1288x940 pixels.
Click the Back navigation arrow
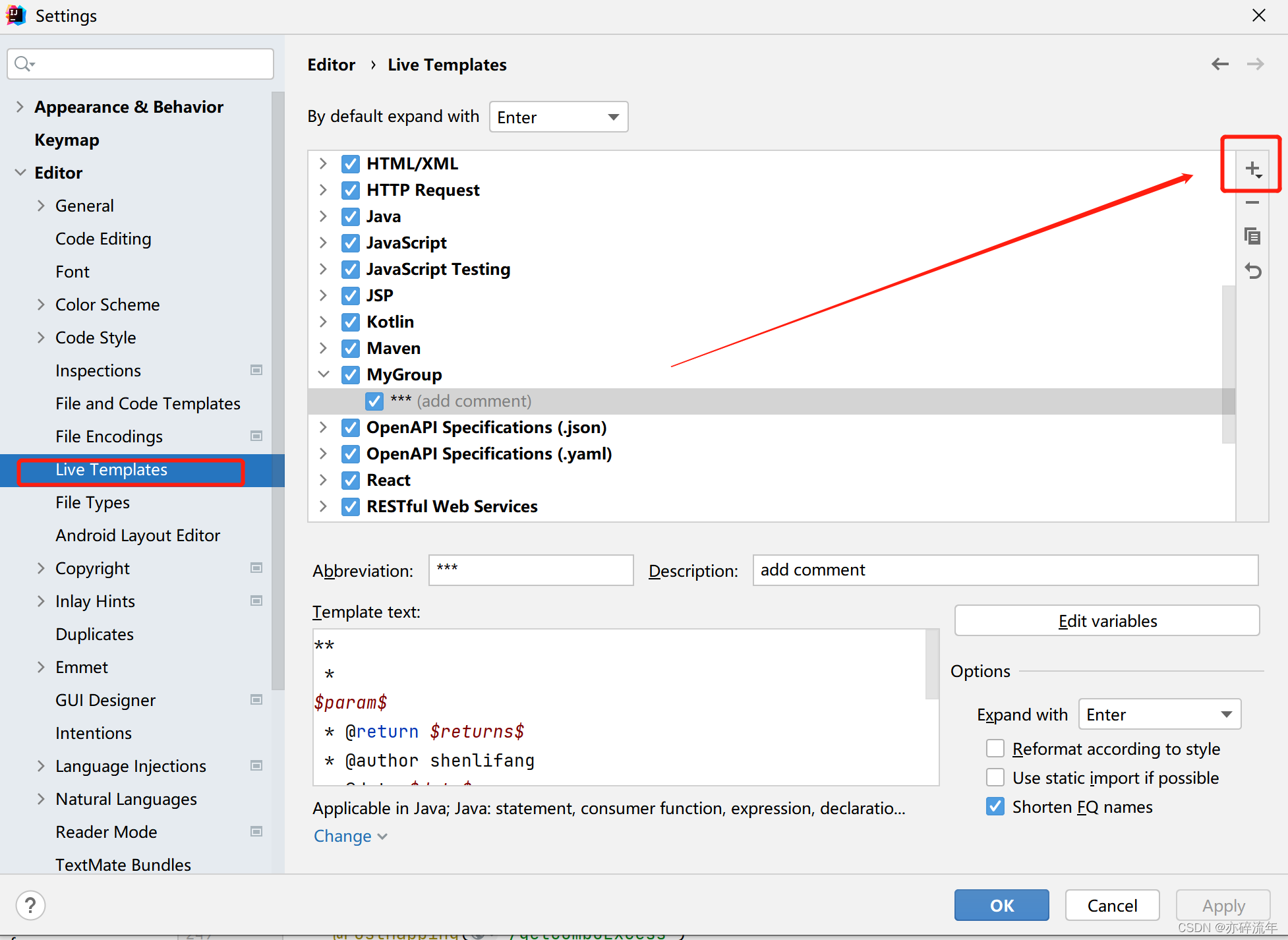[1219, 64]
